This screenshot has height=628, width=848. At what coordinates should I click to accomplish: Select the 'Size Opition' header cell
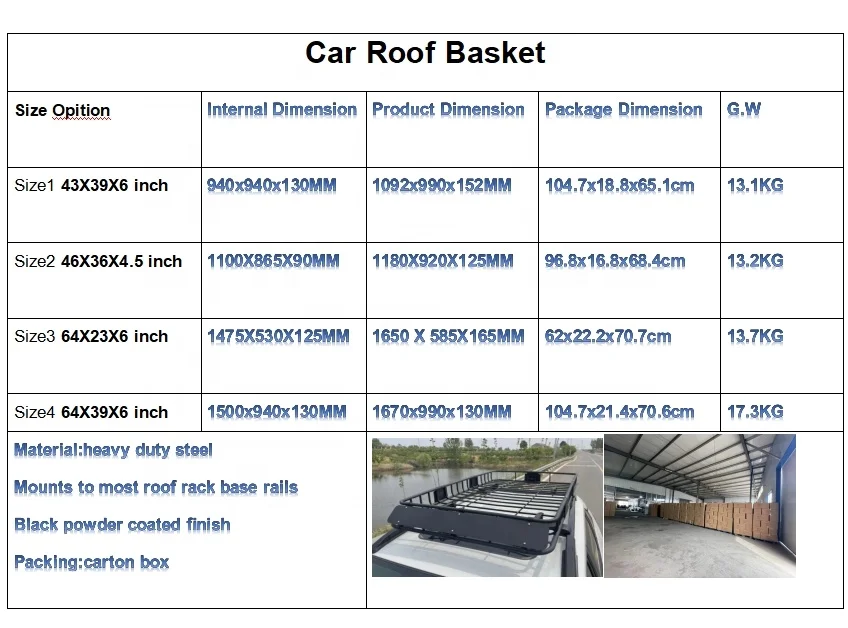click(104, 129)
